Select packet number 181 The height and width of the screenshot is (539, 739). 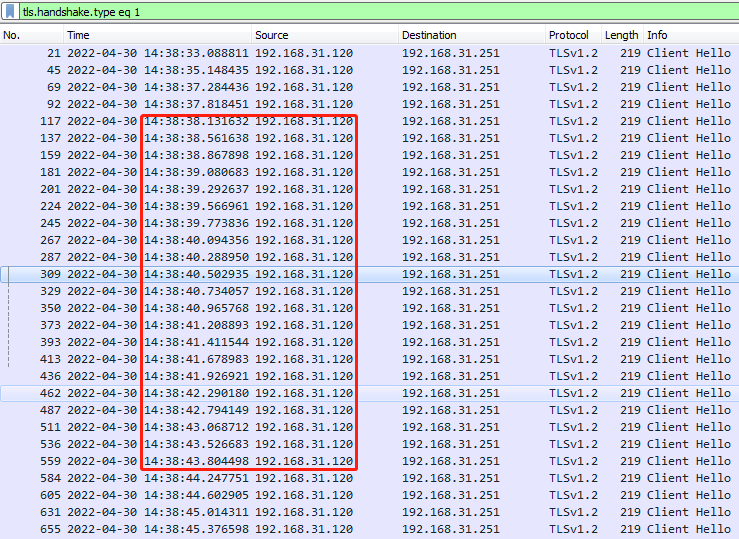[370, 172]
